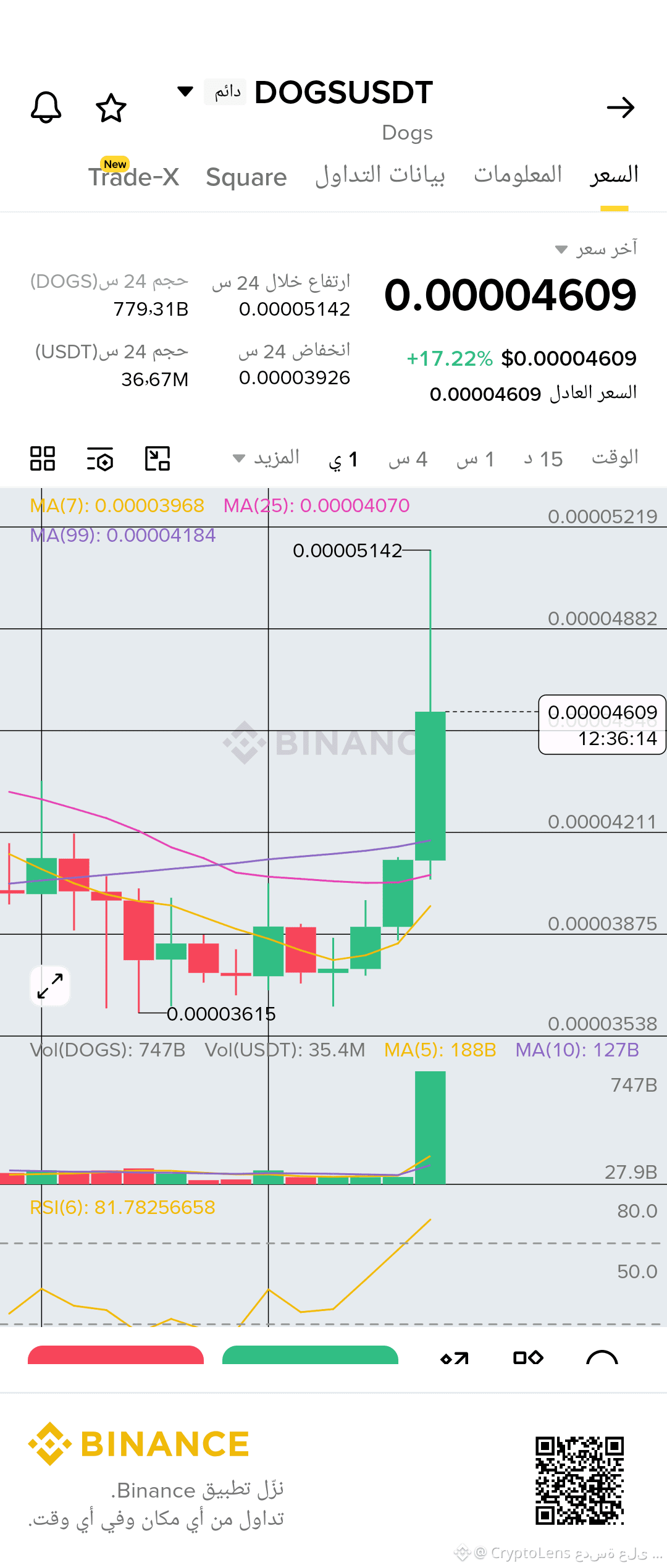Screen dimensions: 667x1568
Task: Select the 4 س timeframe
Action: pyautogui.click(x=408, y=459)
